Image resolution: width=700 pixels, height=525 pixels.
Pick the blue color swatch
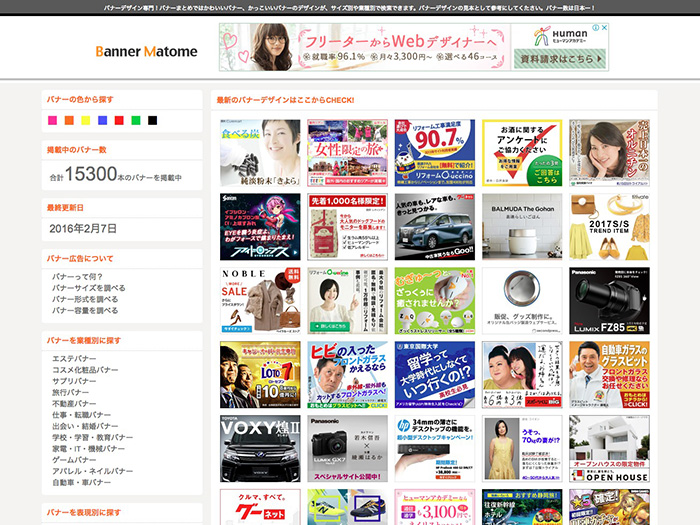click(x=103, y=121)
